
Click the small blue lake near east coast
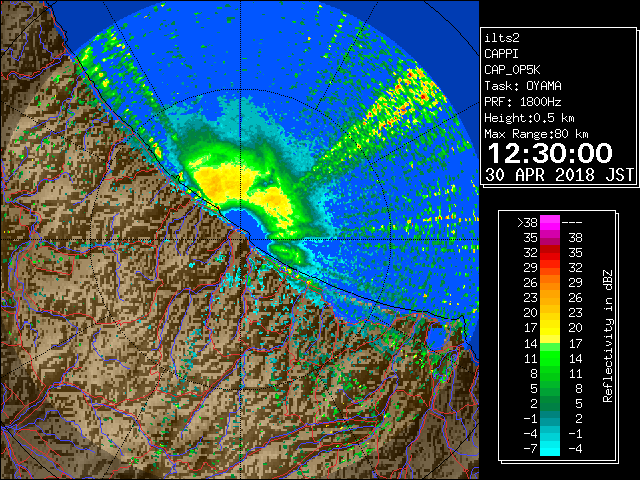coord(437,338)
